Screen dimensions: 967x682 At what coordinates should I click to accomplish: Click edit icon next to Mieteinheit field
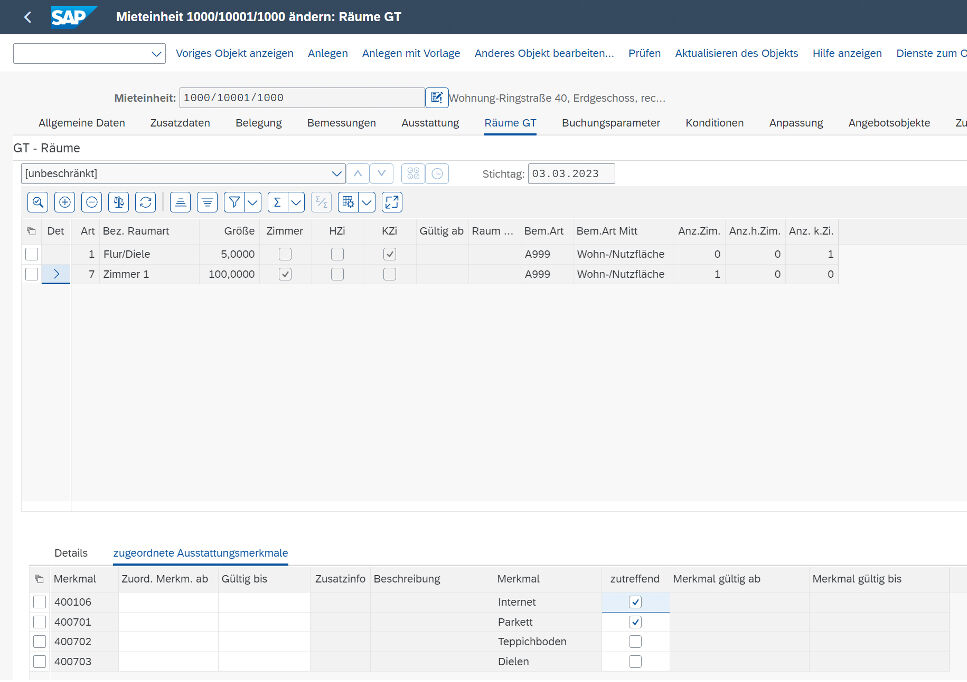point(436,97)
